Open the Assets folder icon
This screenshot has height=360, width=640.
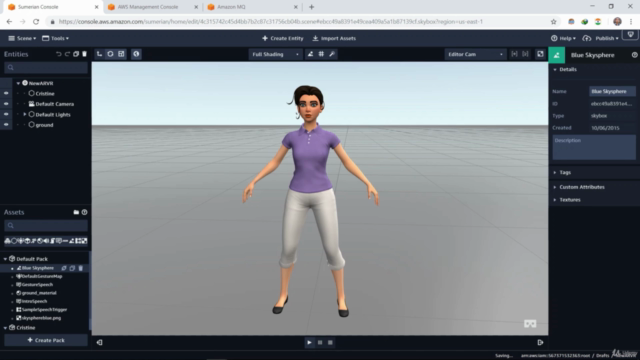(x=76, y=212)
